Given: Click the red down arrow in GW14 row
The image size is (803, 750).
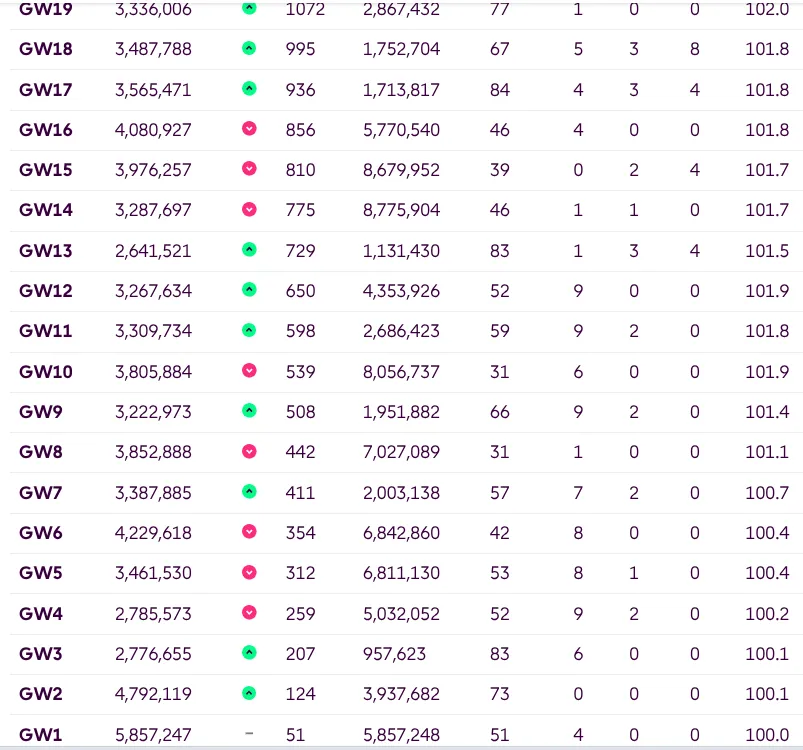Looking at the screenshot, I should [249, 209].
